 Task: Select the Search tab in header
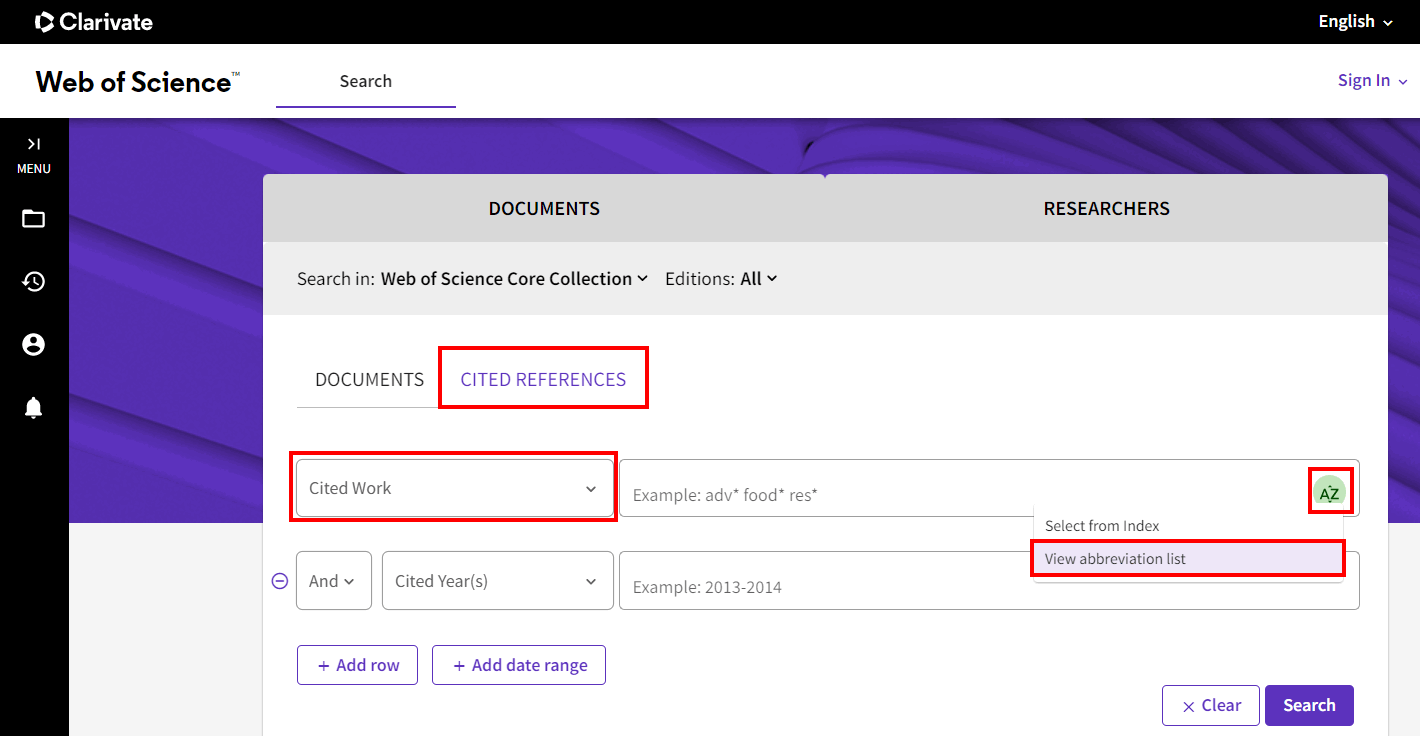(x=366, y=81)
